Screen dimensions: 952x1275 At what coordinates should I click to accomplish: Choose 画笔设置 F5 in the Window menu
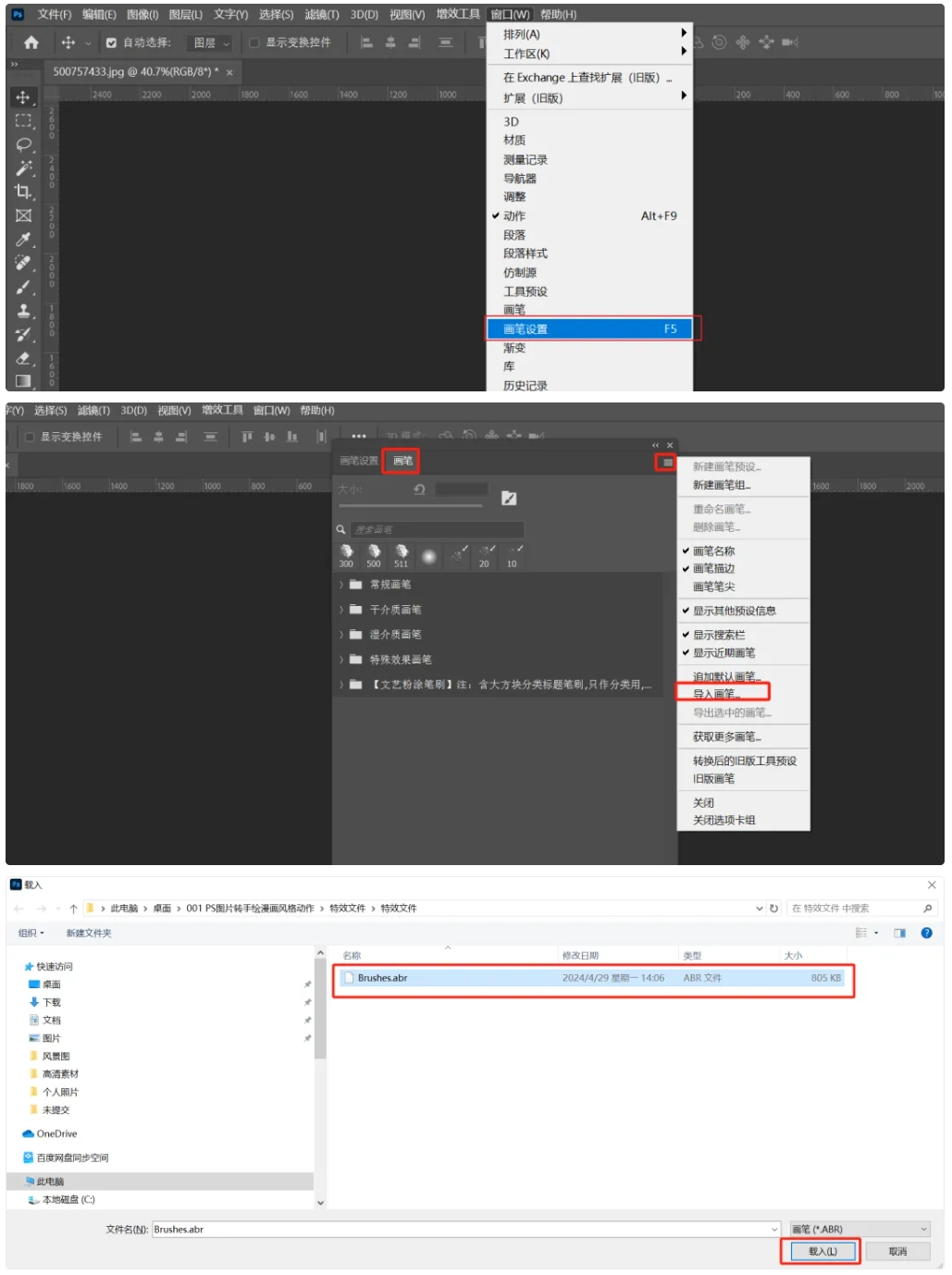pyautogui.click(x=590, y=329)
